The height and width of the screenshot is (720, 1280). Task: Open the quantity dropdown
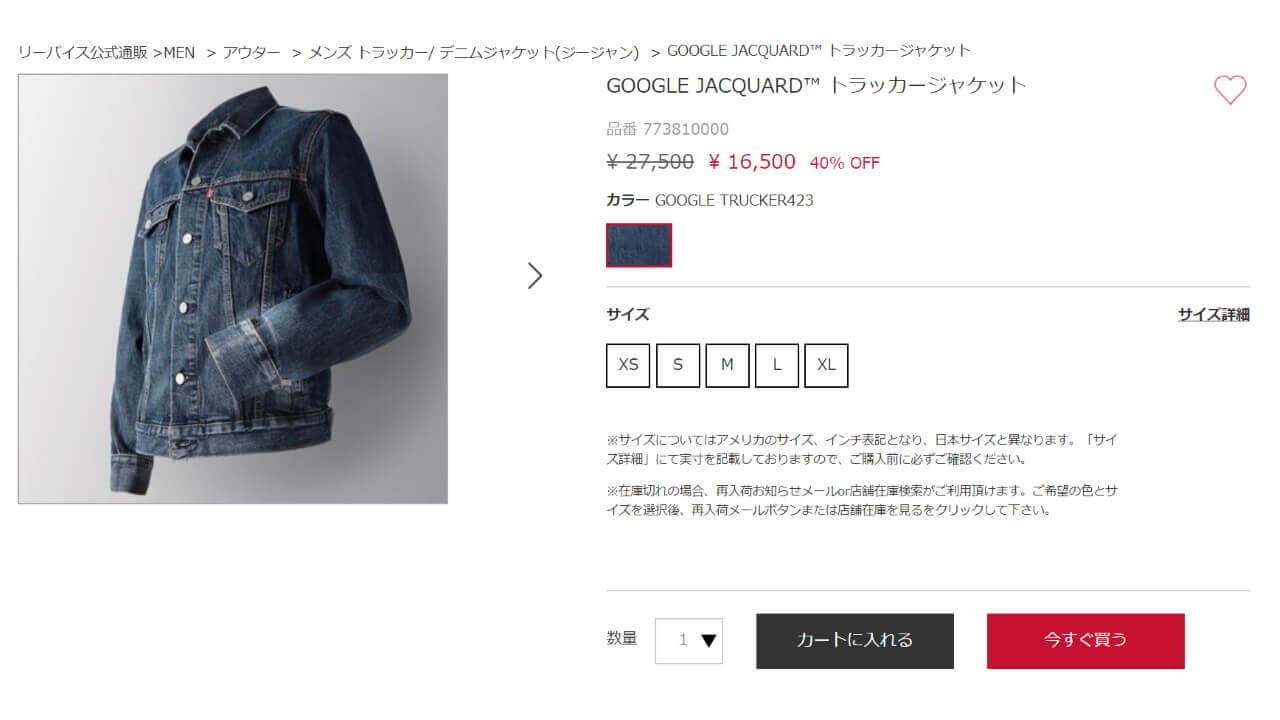[689, 641]
